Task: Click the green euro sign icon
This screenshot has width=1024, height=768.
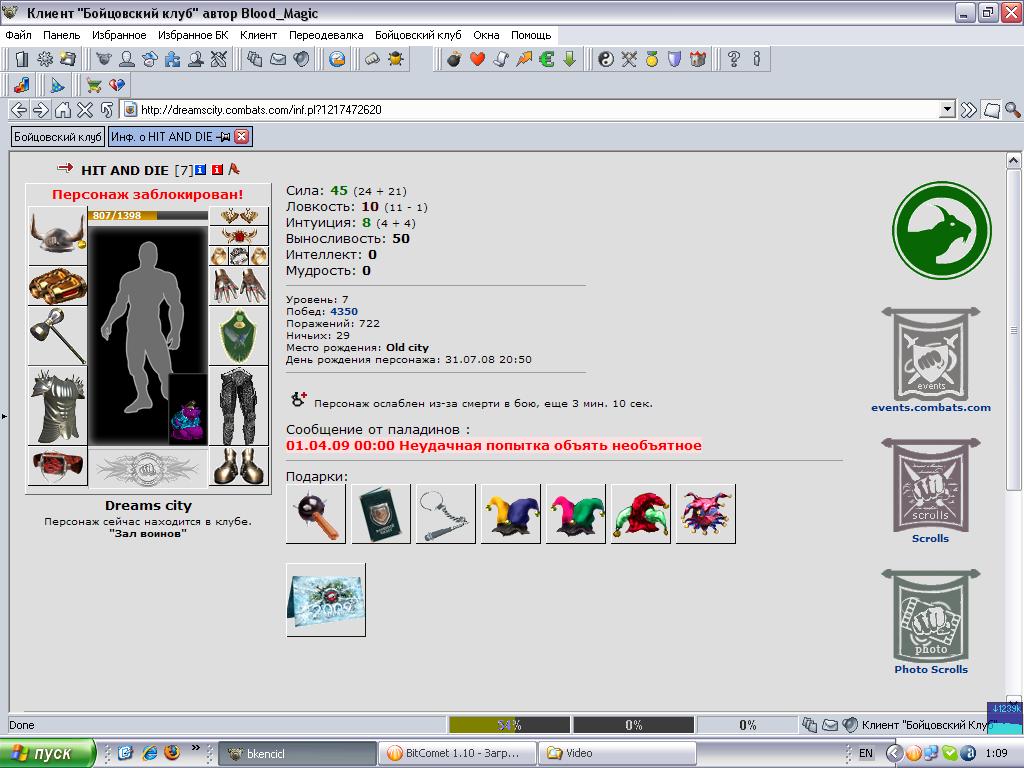Action: [547, 59]
